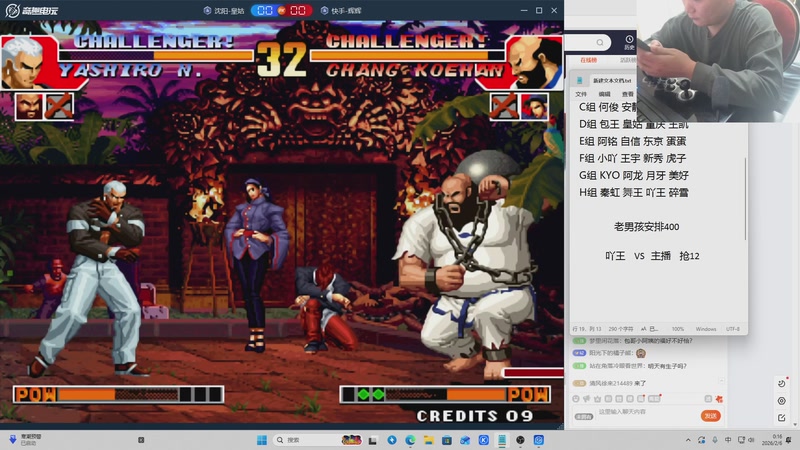
Task: Open the 编辑 menu in Notepad
Action: point(604,94)
